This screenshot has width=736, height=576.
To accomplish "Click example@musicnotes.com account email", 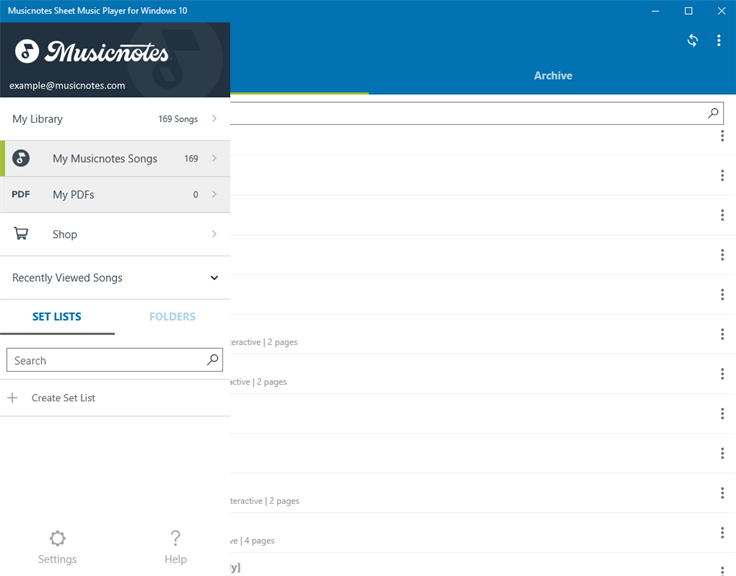I will [x=67, y=85].
